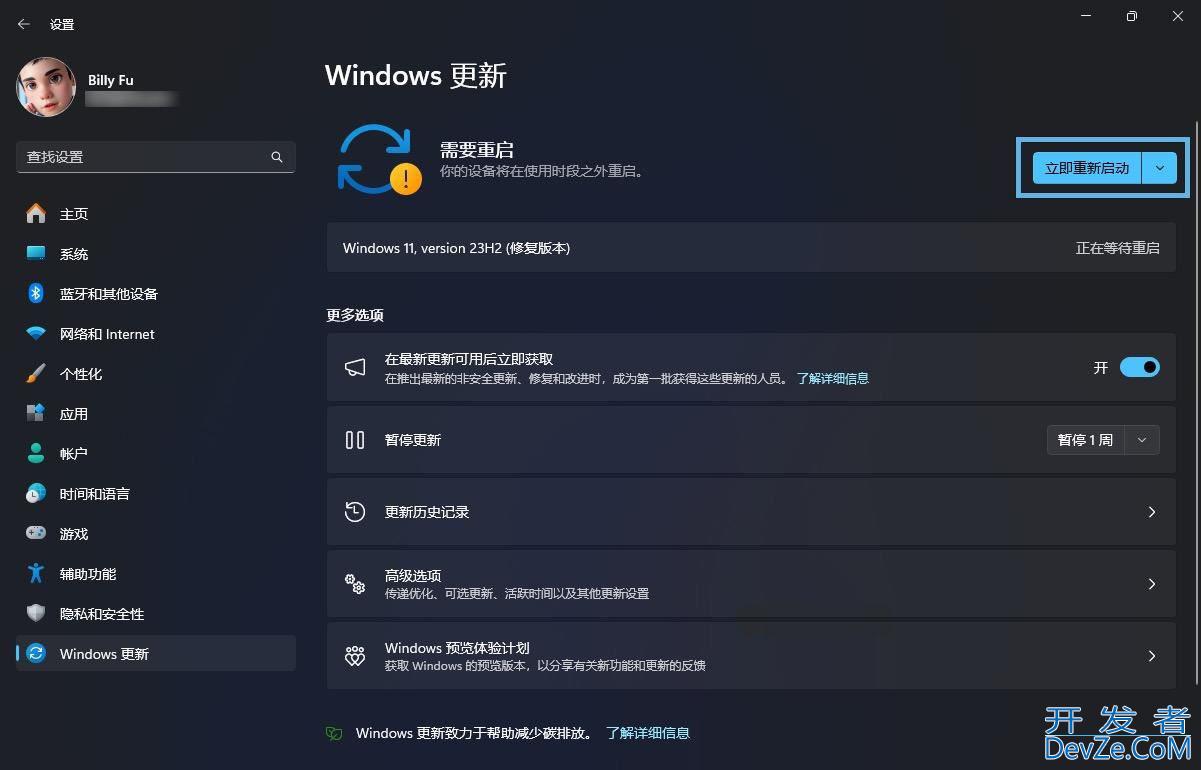The height and width of the screenshot is (770, 1201).
Task: Go to 系统 settings
Action: click(156, 253)
